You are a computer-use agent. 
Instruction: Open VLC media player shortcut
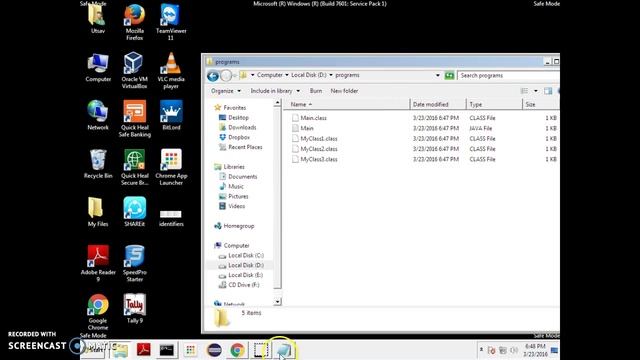pos(171,71)
